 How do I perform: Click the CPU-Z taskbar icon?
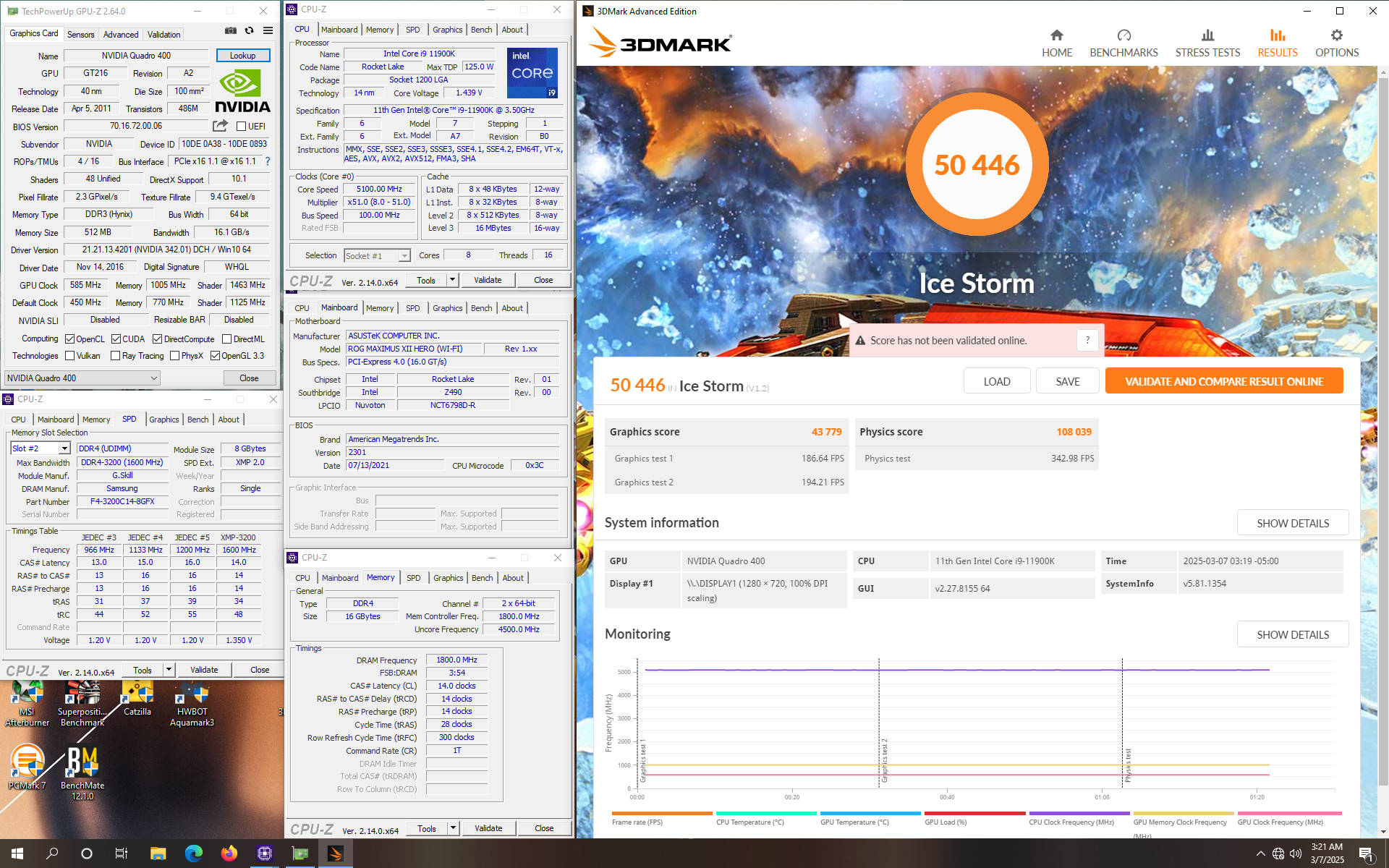click(264, 854)
